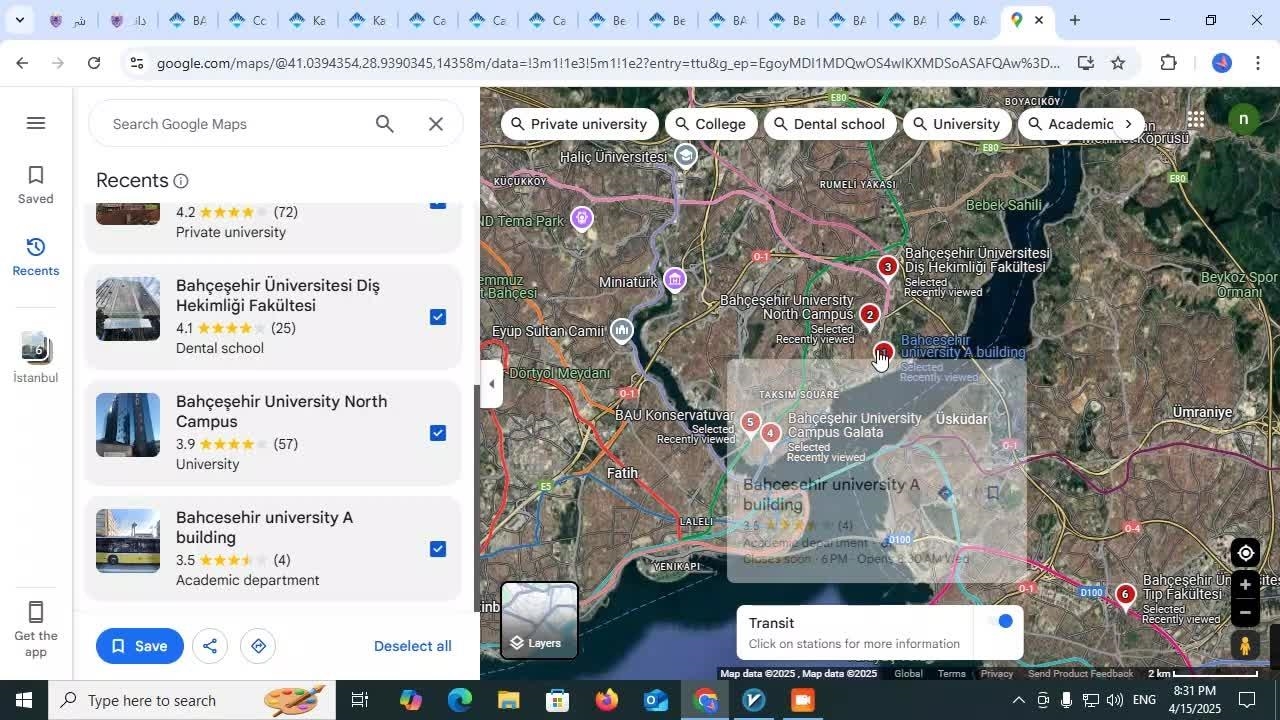
Task: Click Deselect all link
Action: [x=412, y=646]
